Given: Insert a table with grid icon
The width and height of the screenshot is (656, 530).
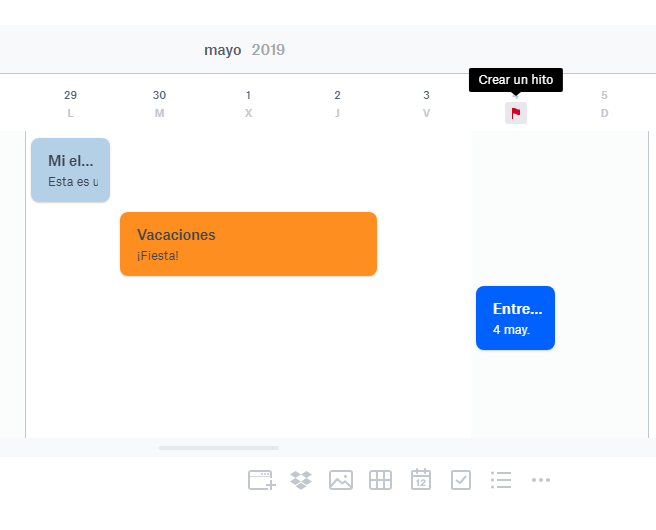Looking at the screenshot, I should pos(381,480).
